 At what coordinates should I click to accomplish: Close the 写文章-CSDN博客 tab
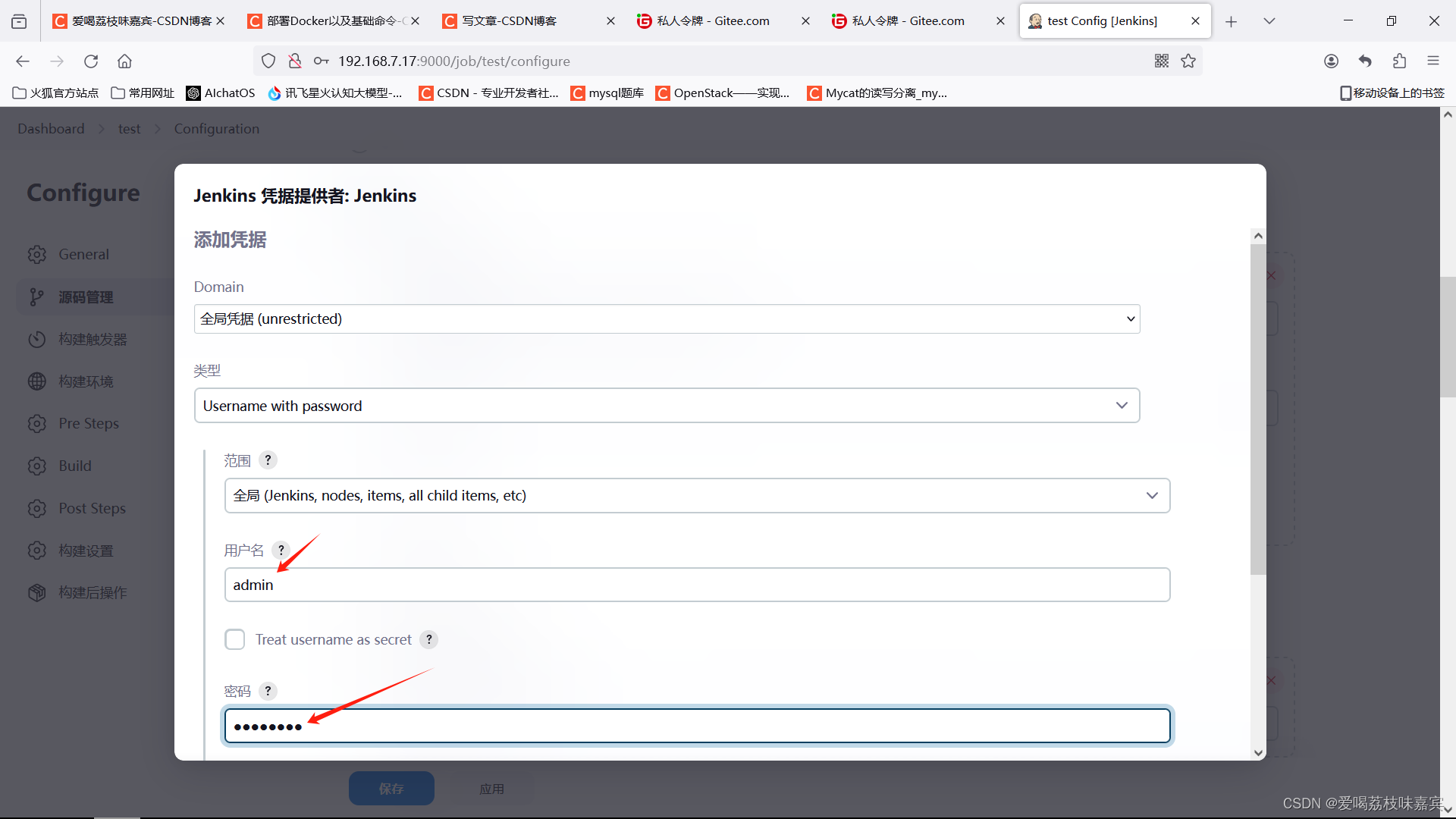pyautogui.click(x=610, y=21)
